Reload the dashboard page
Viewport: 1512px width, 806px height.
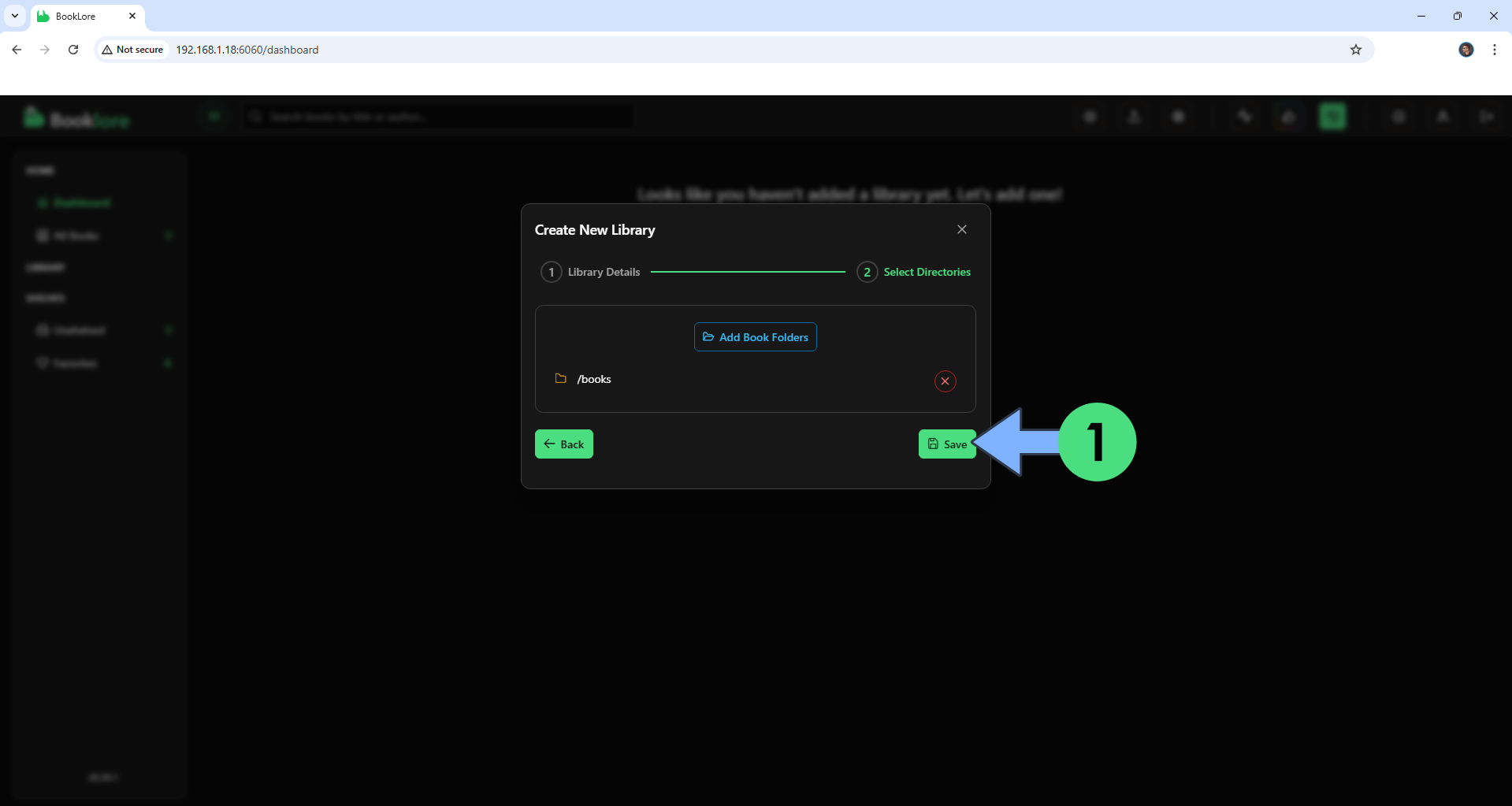point(73,50)
